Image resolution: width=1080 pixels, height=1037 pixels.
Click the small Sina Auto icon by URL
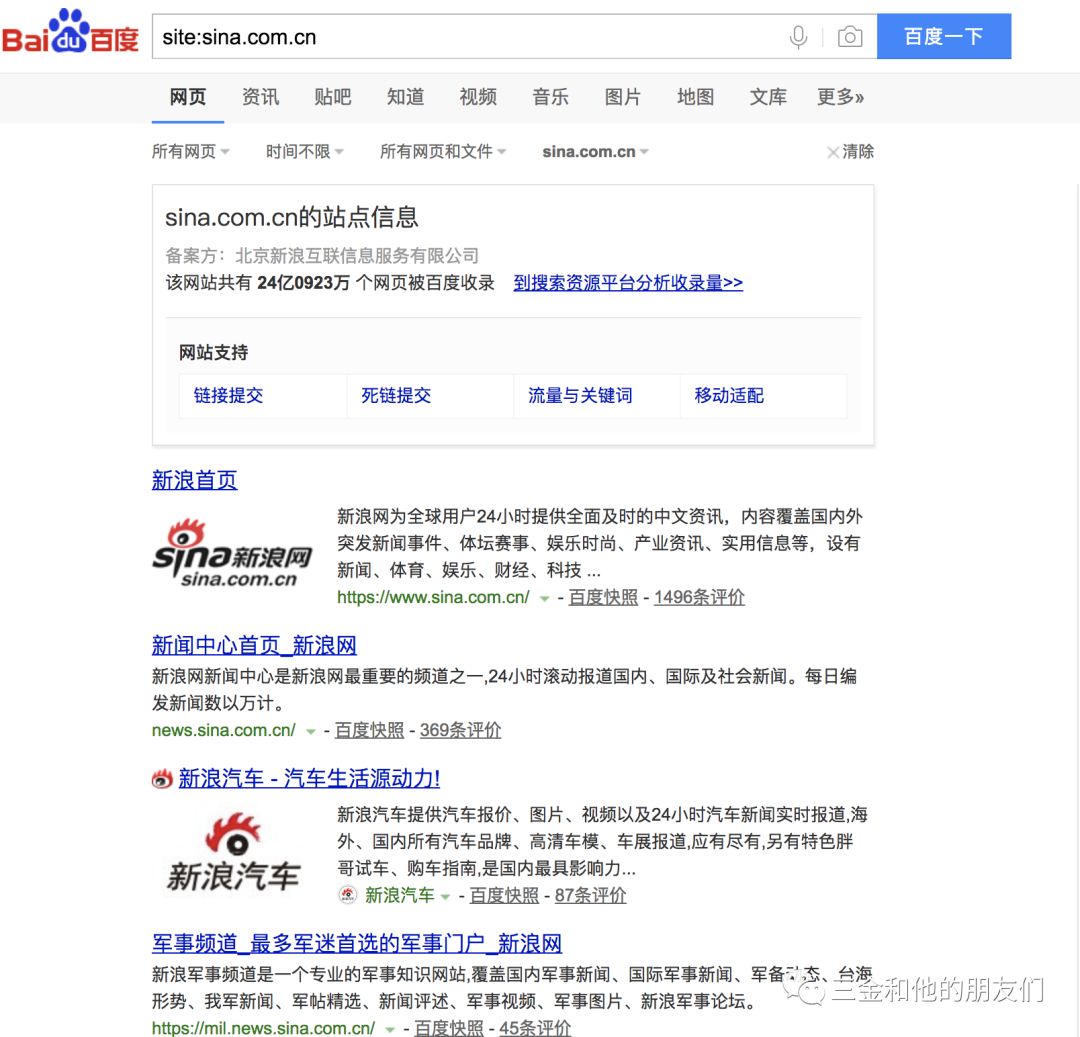348,894
